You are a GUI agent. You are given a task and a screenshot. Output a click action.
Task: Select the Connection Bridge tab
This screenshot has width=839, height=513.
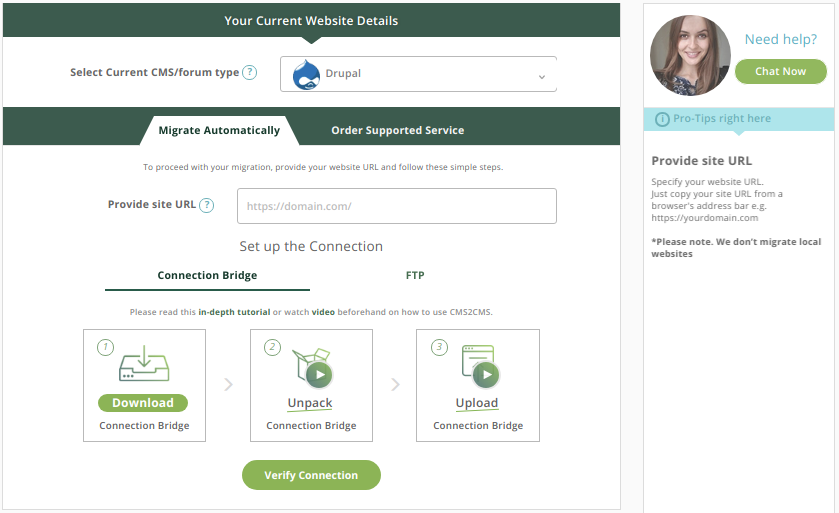pyautogui.click(x=207, y=275)
